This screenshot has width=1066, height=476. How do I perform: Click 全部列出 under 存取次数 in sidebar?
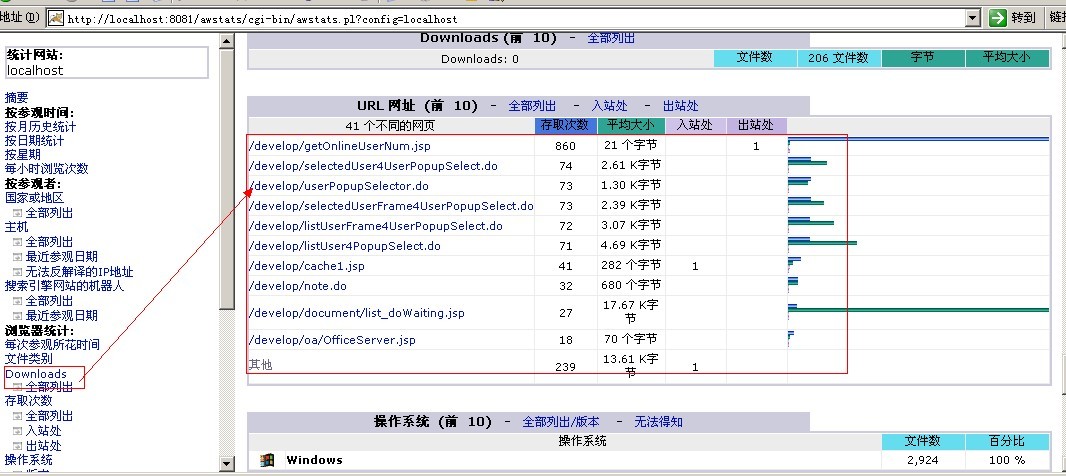49,416
